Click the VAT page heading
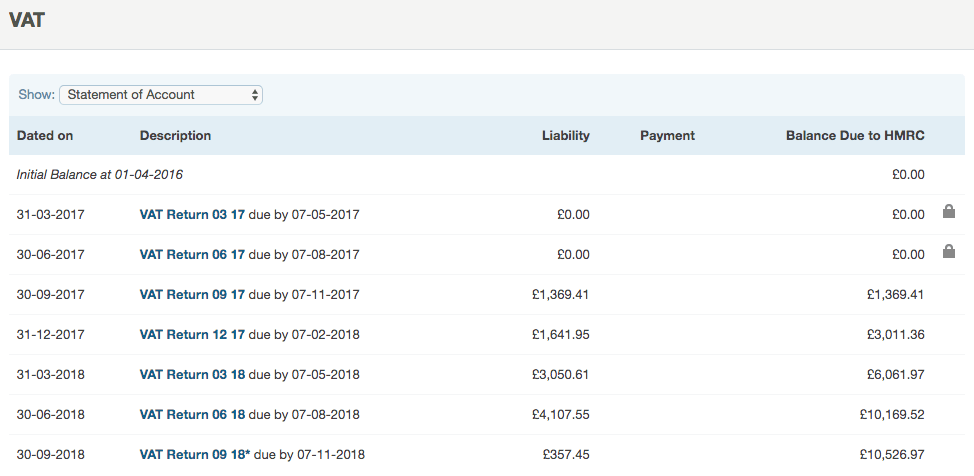Image resolution: width=974 pixels, height=476 pixels. tap(27, 20)
